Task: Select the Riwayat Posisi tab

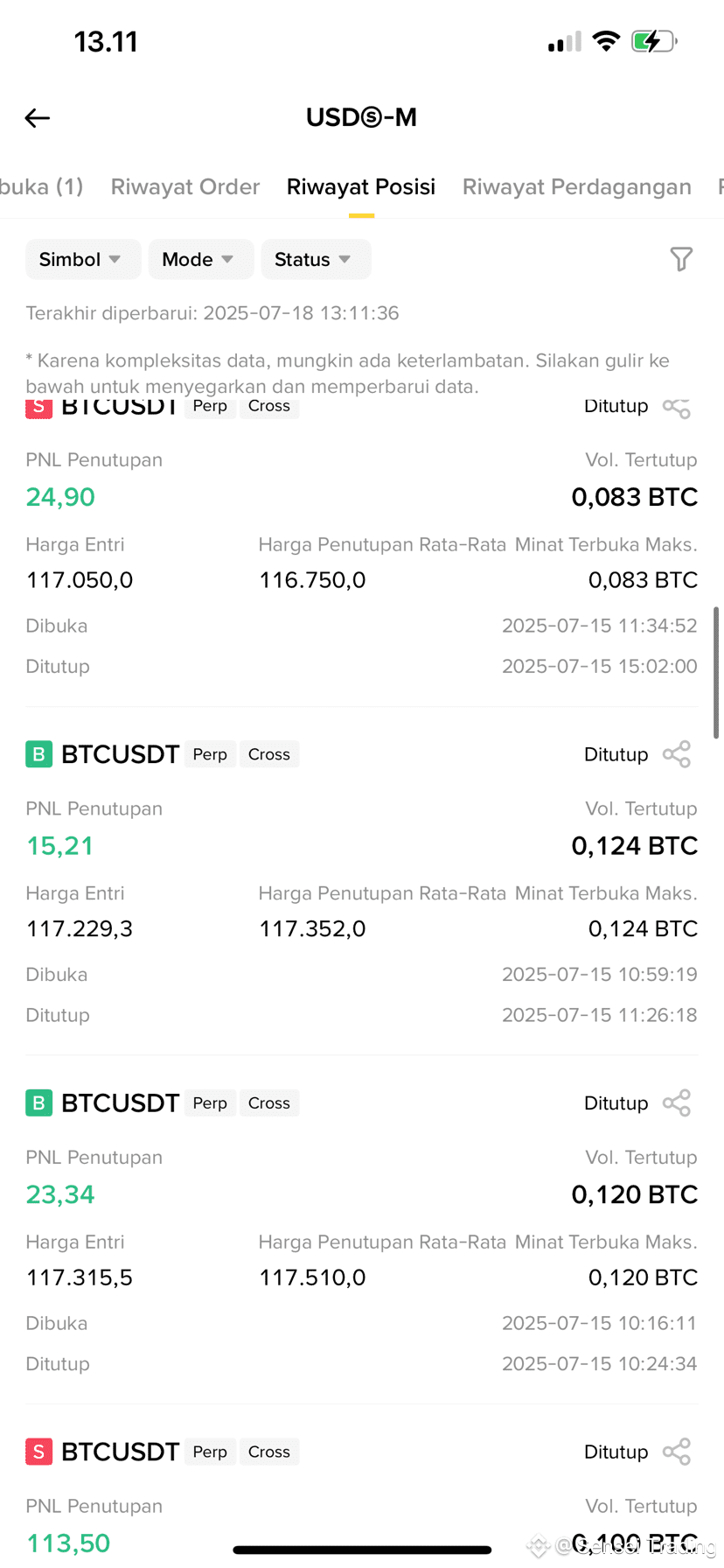Action: click(x=361, y=187)
